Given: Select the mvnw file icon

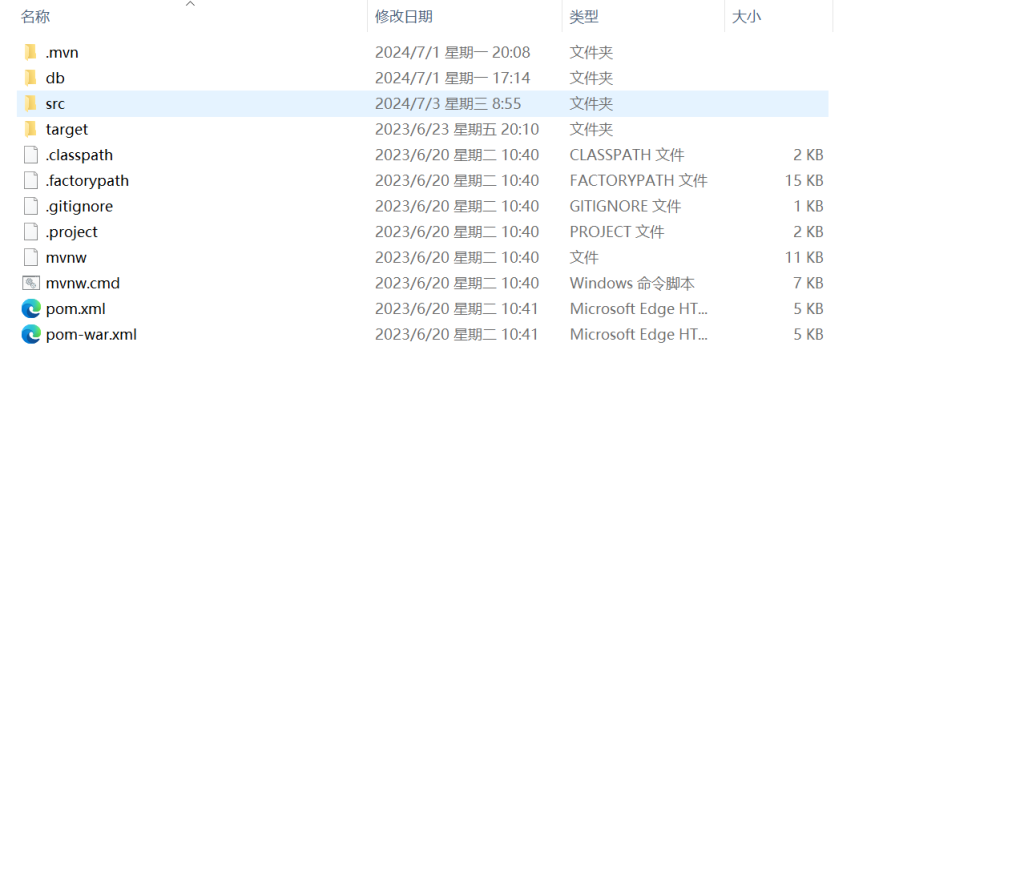Looking at the screenshot, I should pyautogui.click(x=31, y=258).
